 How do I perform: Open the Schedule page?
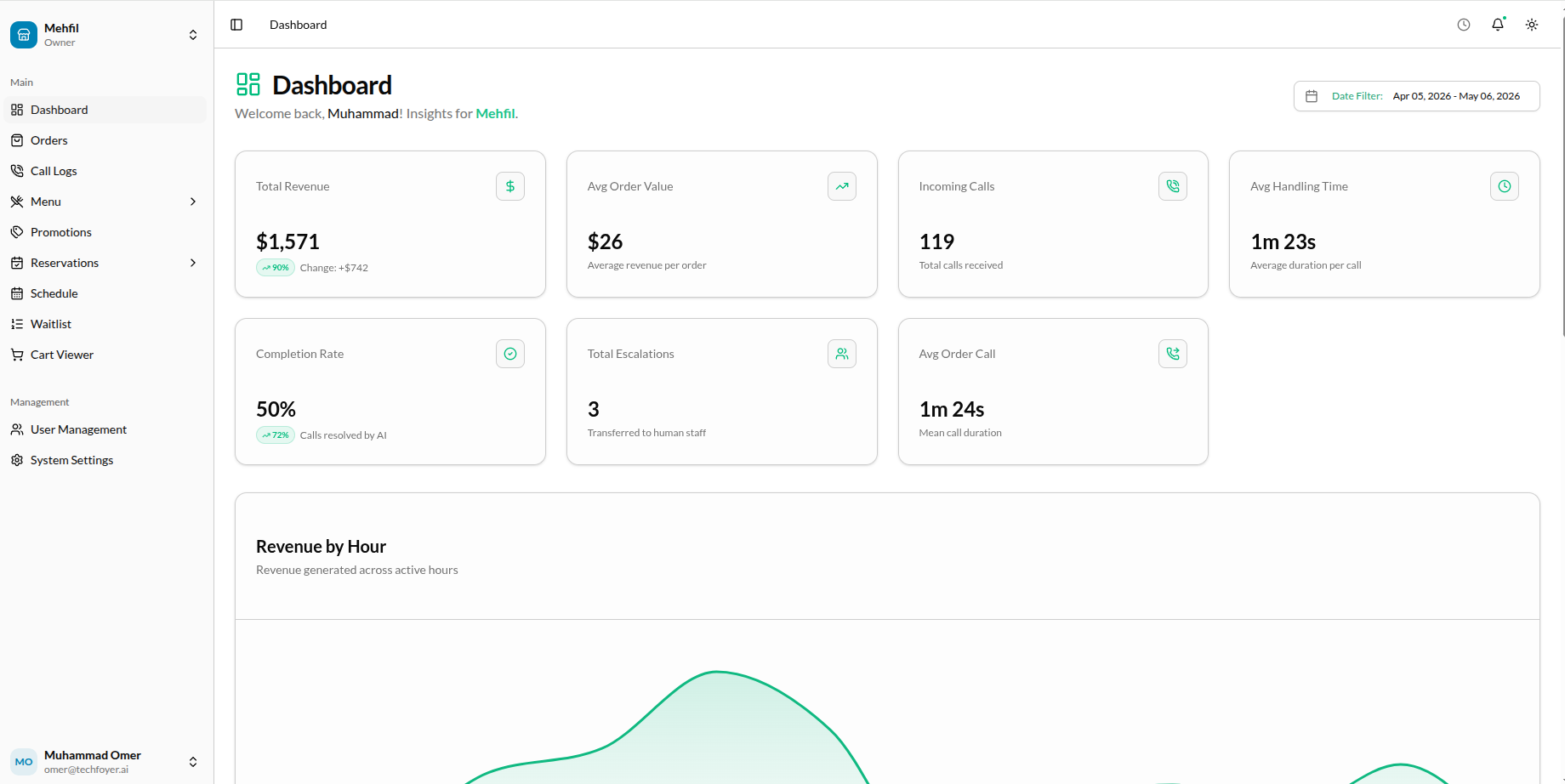[106, 293]
